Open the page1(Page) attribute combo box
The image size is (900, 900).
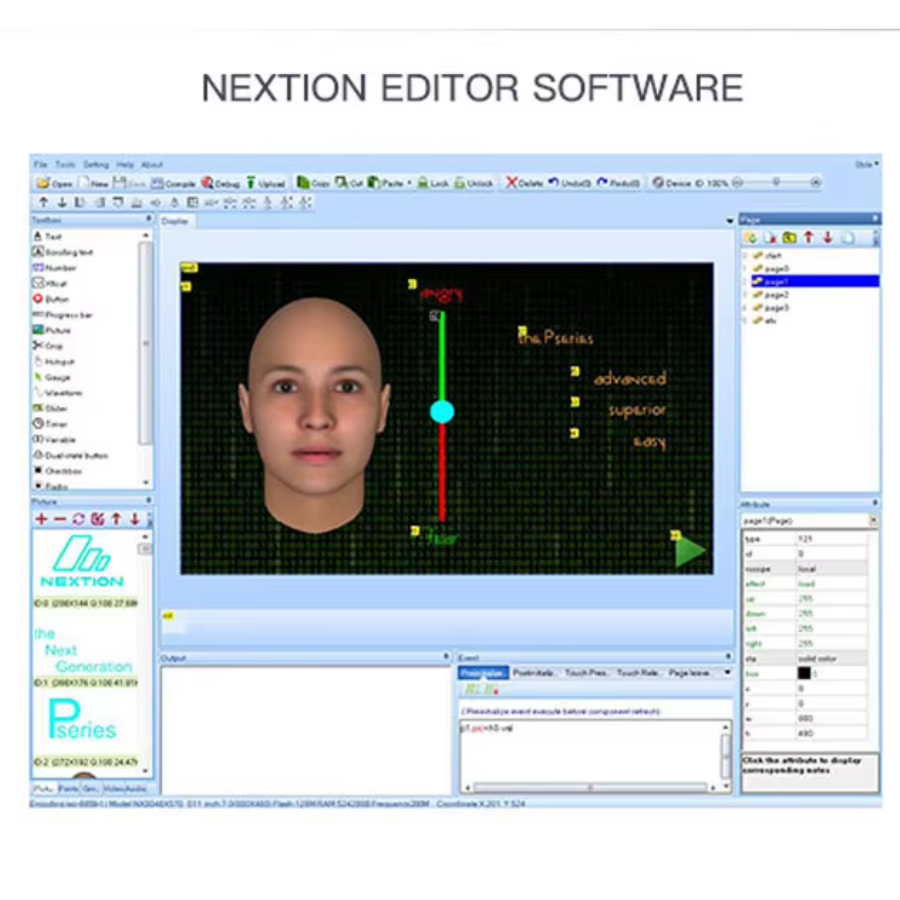[x=873, y=521]
